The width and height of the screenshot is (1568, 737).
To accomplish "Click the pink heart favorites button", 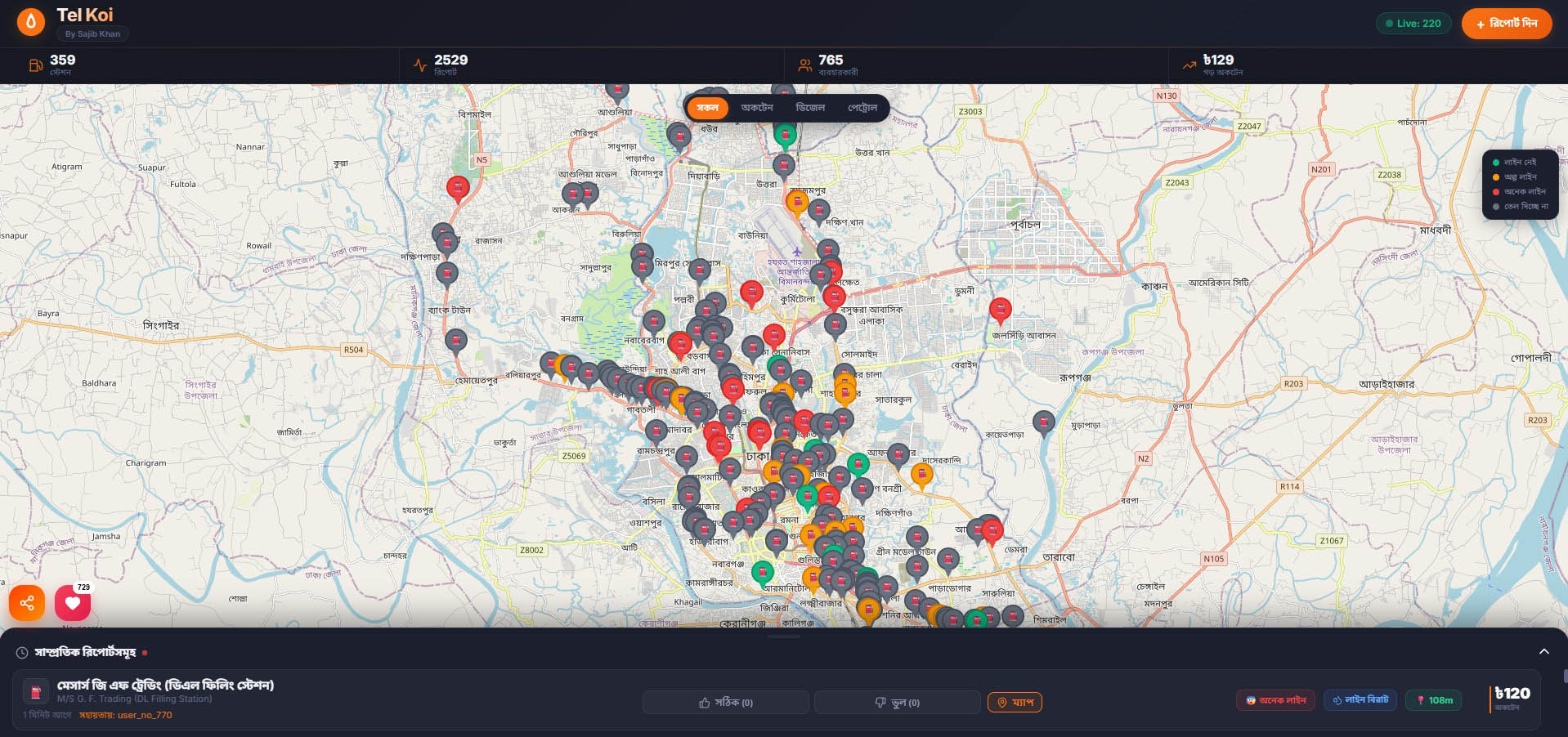I will (x=73, y=603).
